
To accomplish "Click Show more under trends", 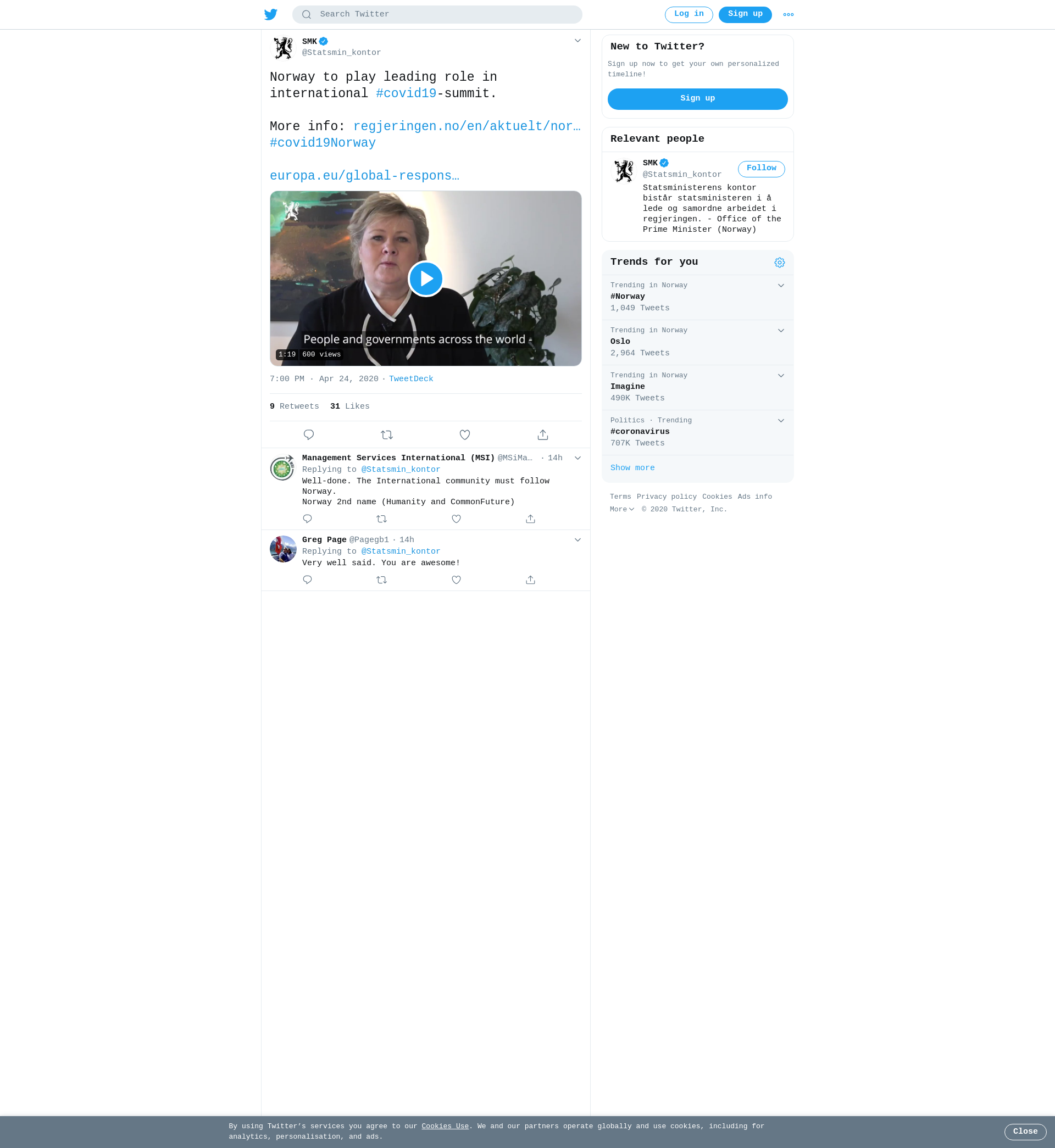I will coord(632,468).
